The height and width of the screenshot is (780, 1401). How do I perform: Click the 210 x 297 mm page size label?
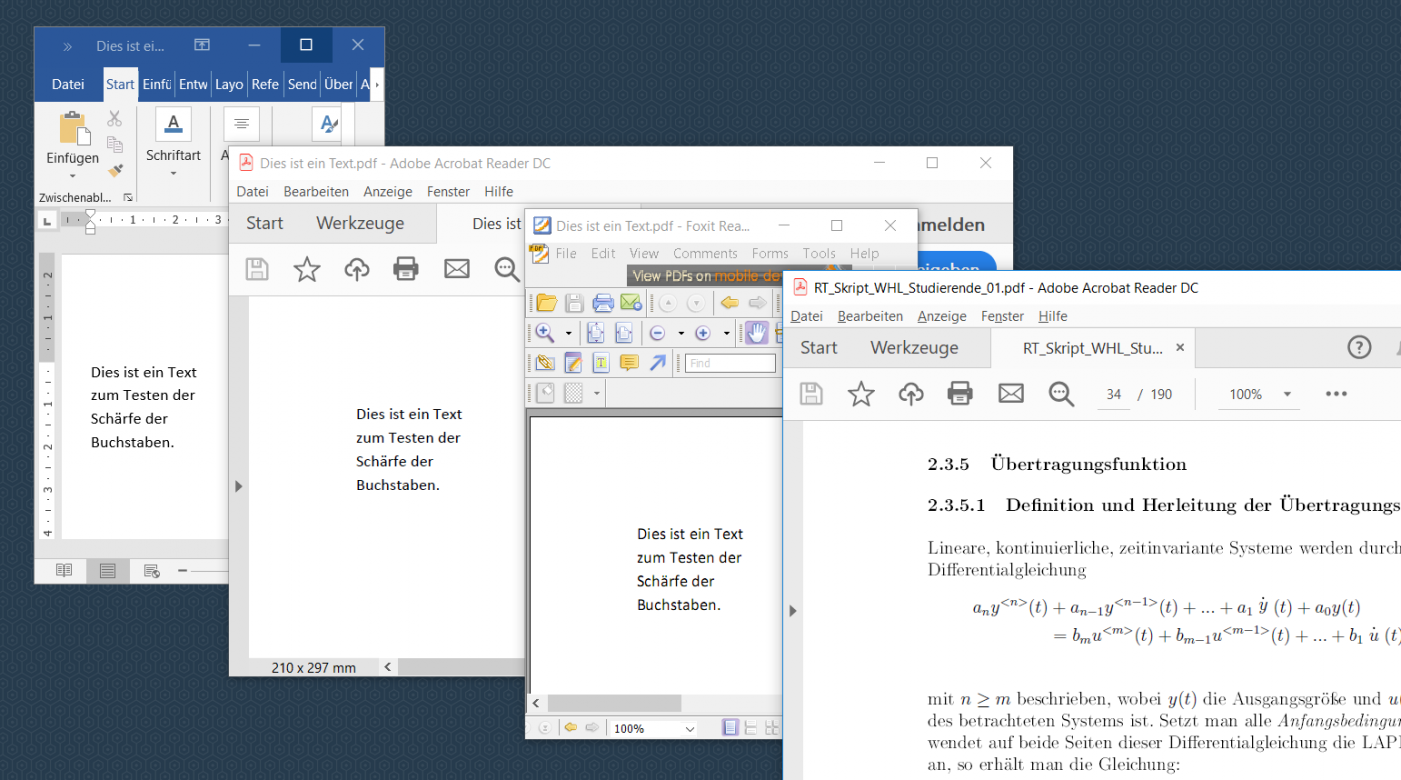[313, 667]
